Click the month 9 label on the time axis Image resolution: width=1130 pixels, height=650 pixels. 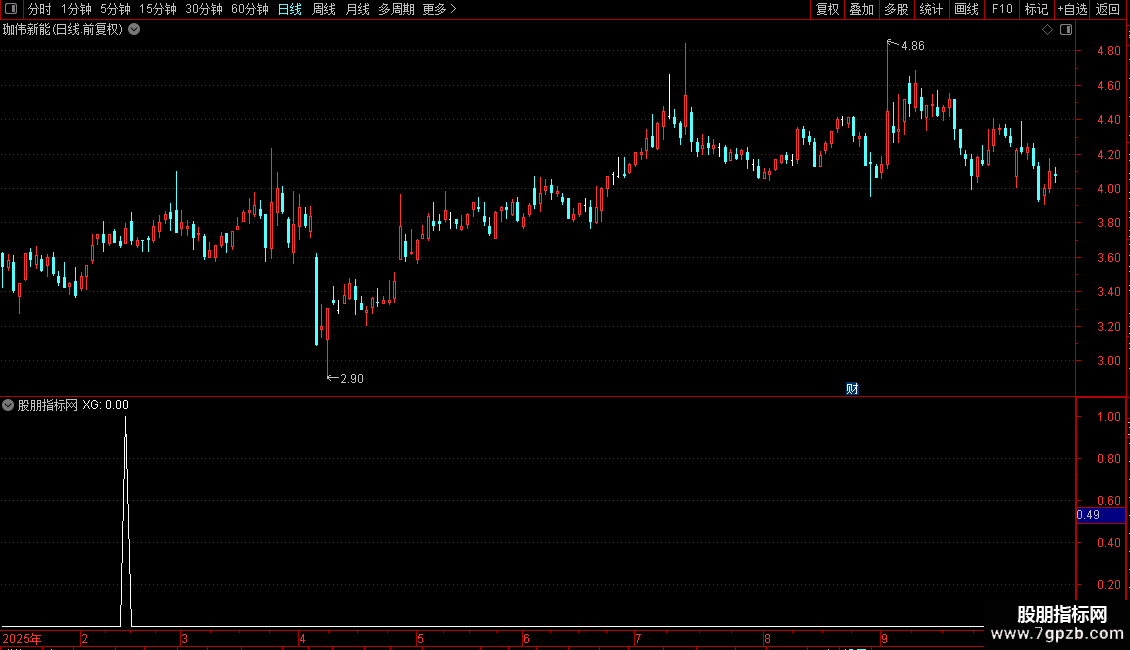click(x=884, y=639)
